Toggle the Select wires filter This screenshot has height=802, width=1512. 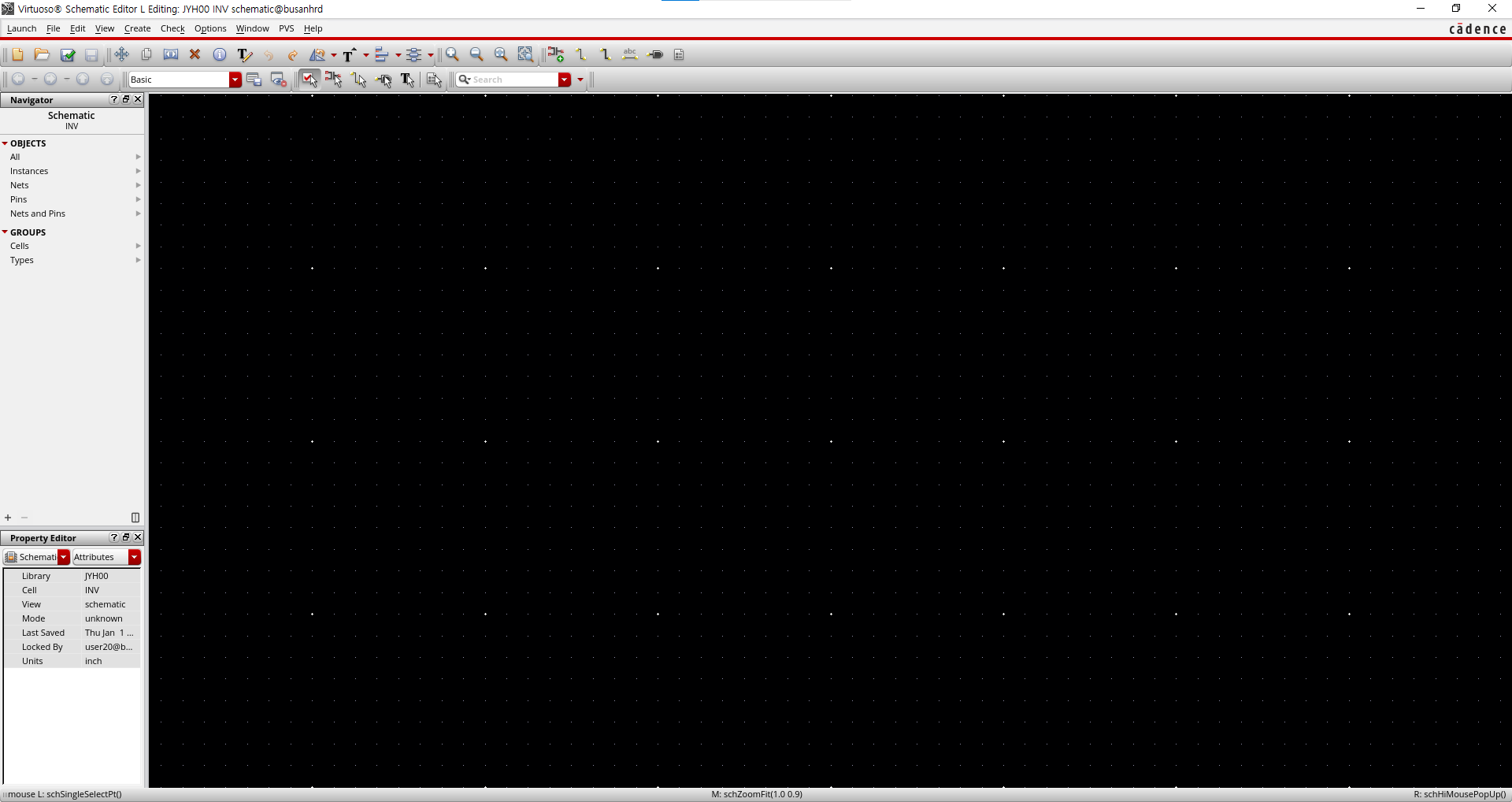coord(359,80)
